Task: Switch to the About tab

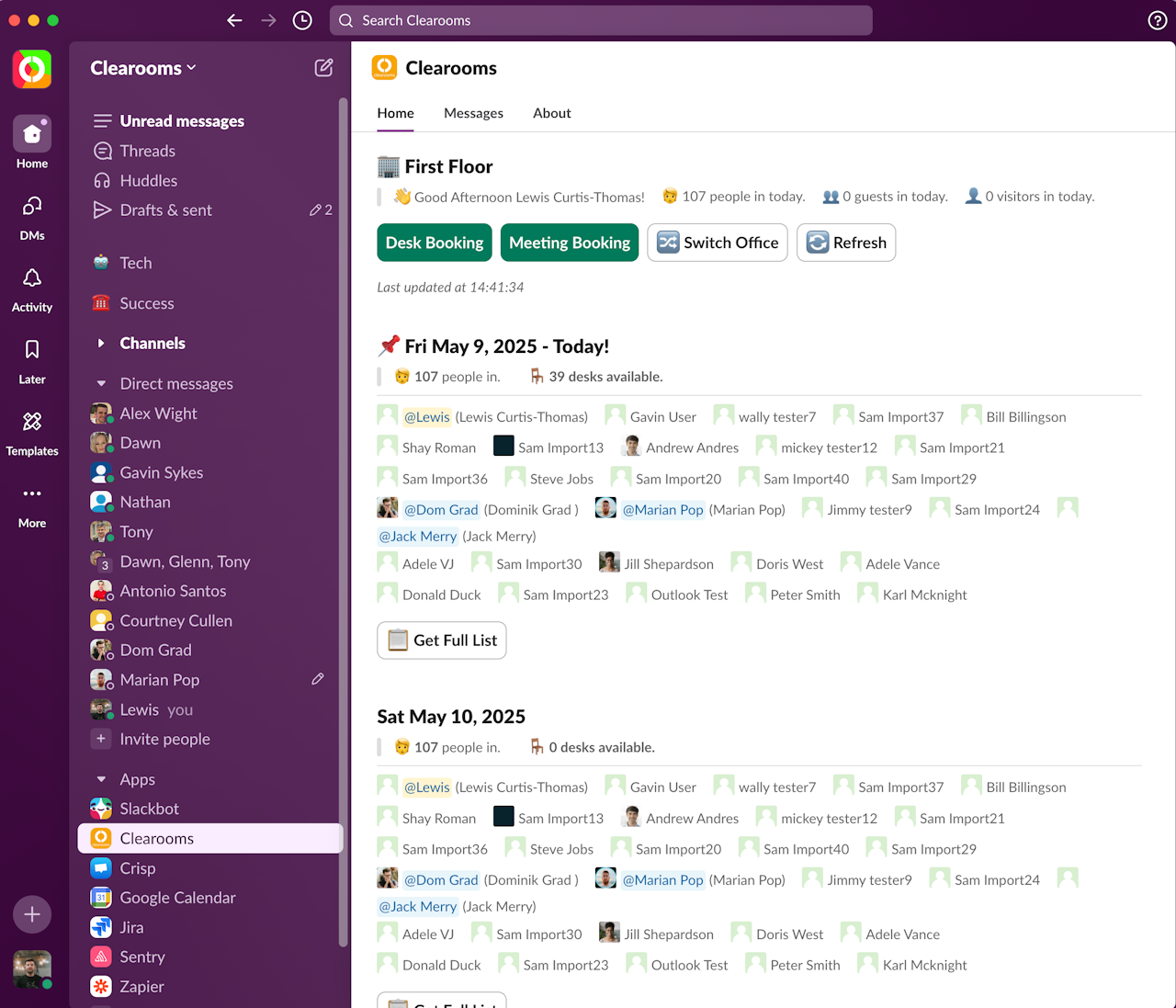Action: coord(551,113)
